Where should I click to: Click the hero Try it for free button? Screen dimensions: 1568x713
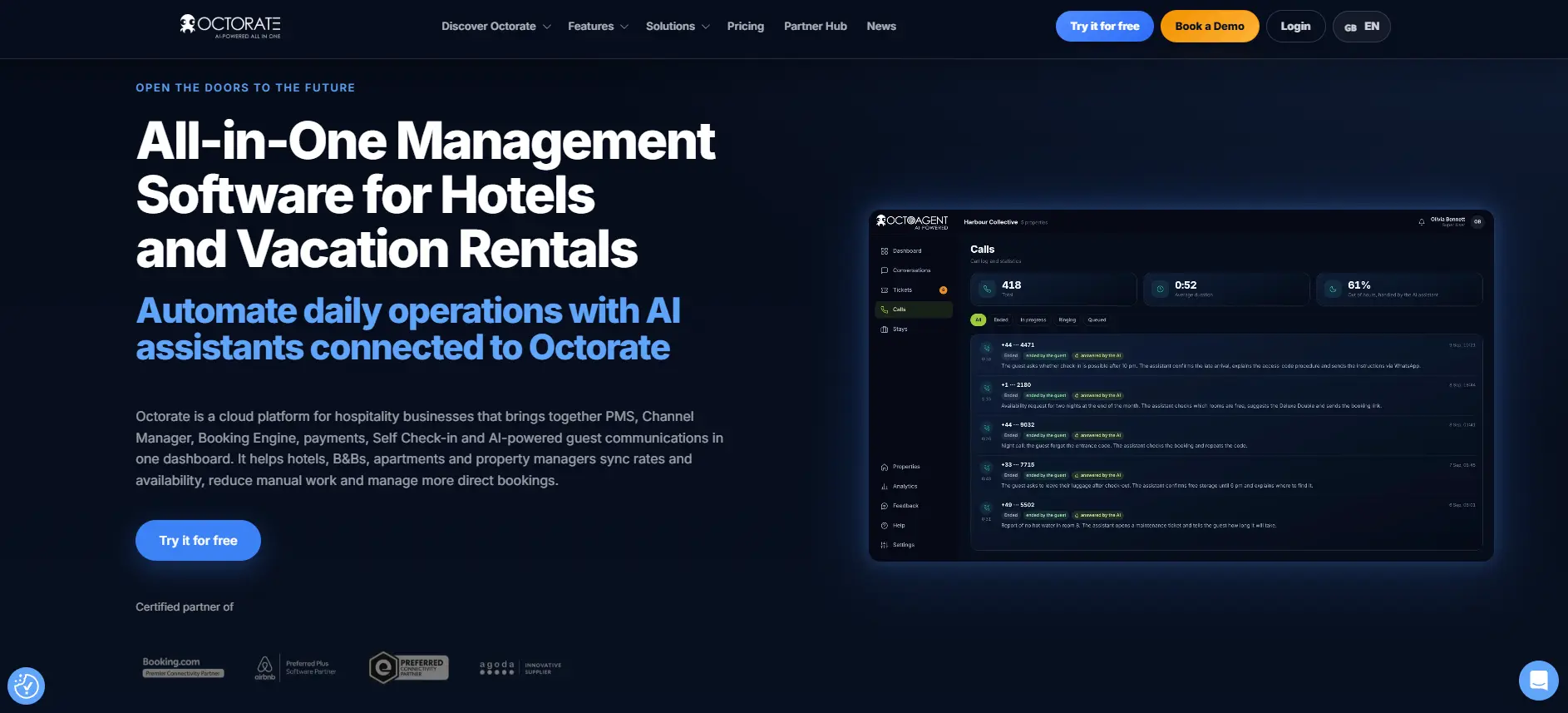[x=198, y=541]
